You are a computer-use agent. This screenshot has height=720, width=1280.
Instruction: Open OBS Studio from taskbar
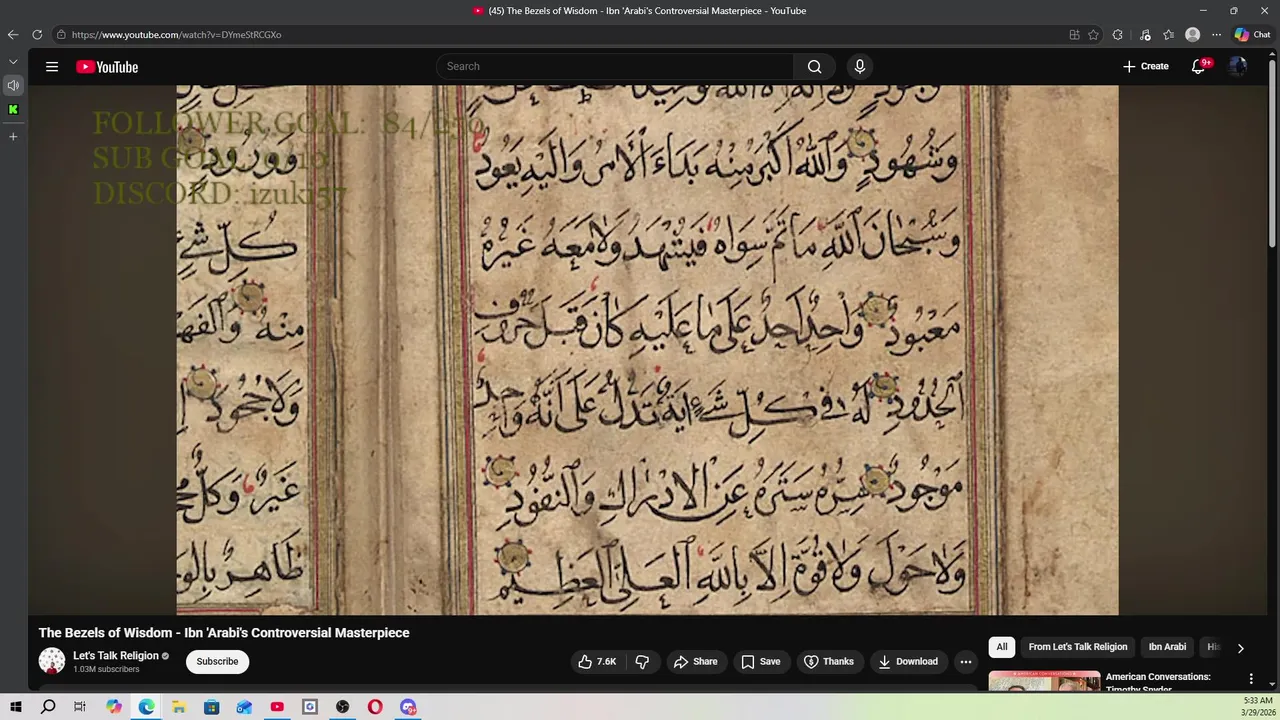tap(343, 707)
